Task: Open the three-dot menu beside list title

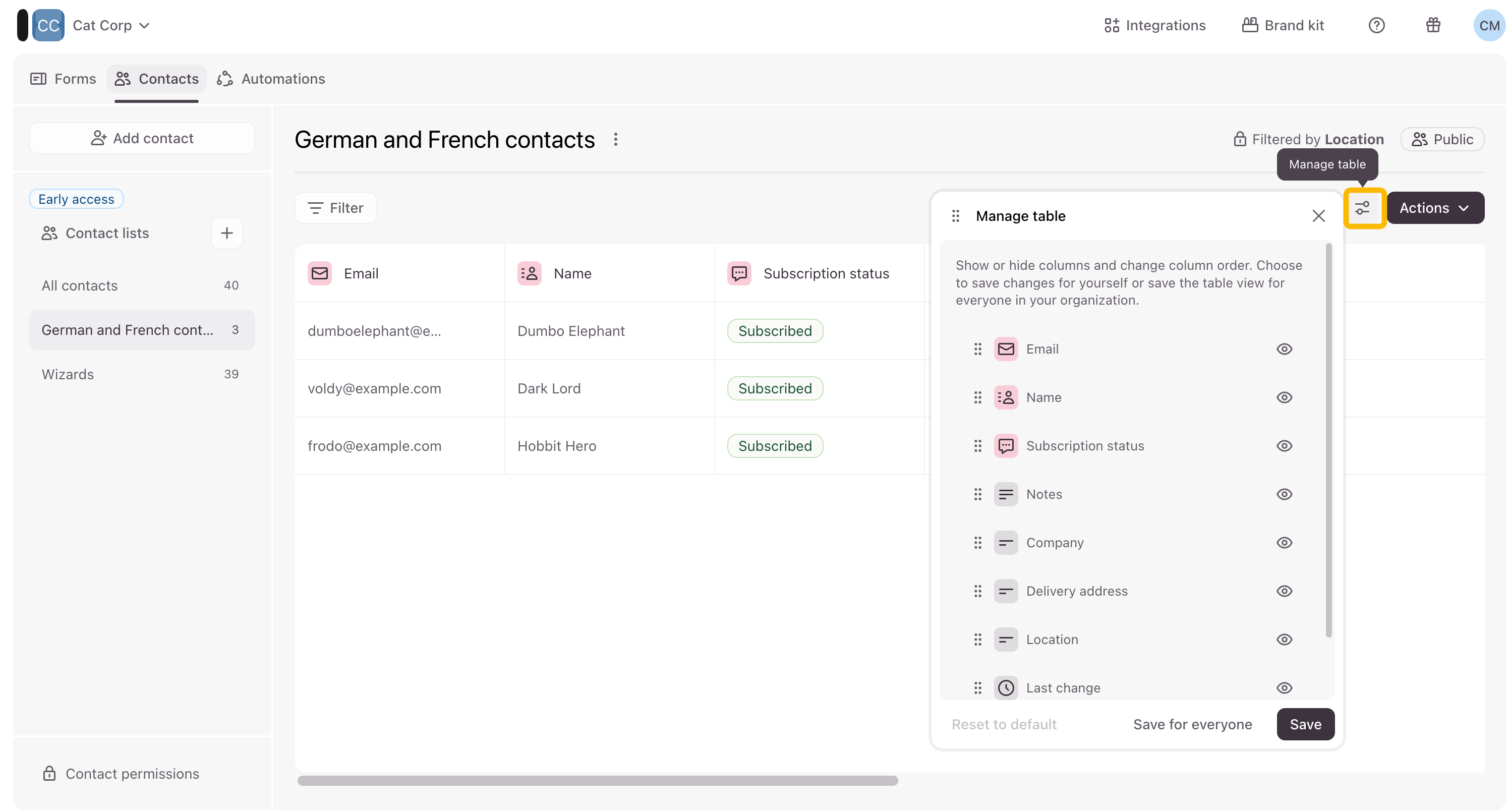Action: 615,139
